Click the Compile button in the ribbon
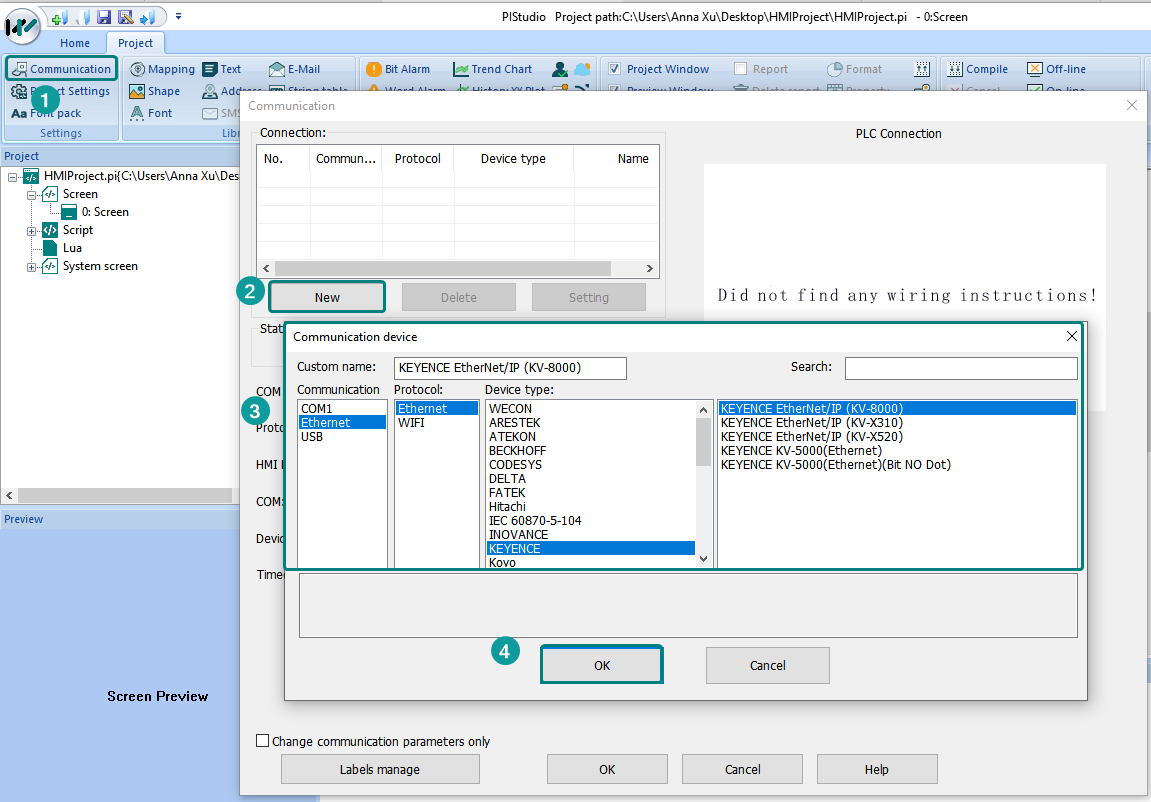This screenshot has width=1151, height=802. (978, 69)
